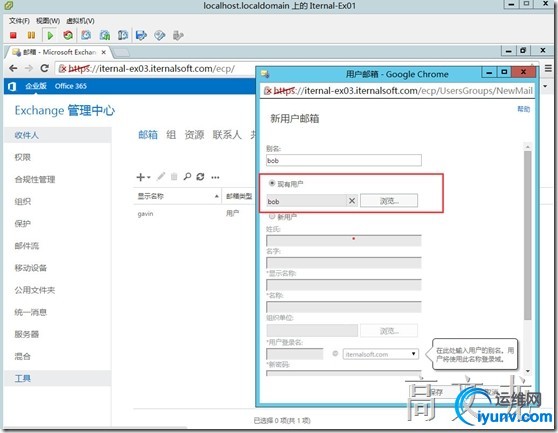Open the add mailbox dropdown arrow
558x433 pixels.
[148, 177]
